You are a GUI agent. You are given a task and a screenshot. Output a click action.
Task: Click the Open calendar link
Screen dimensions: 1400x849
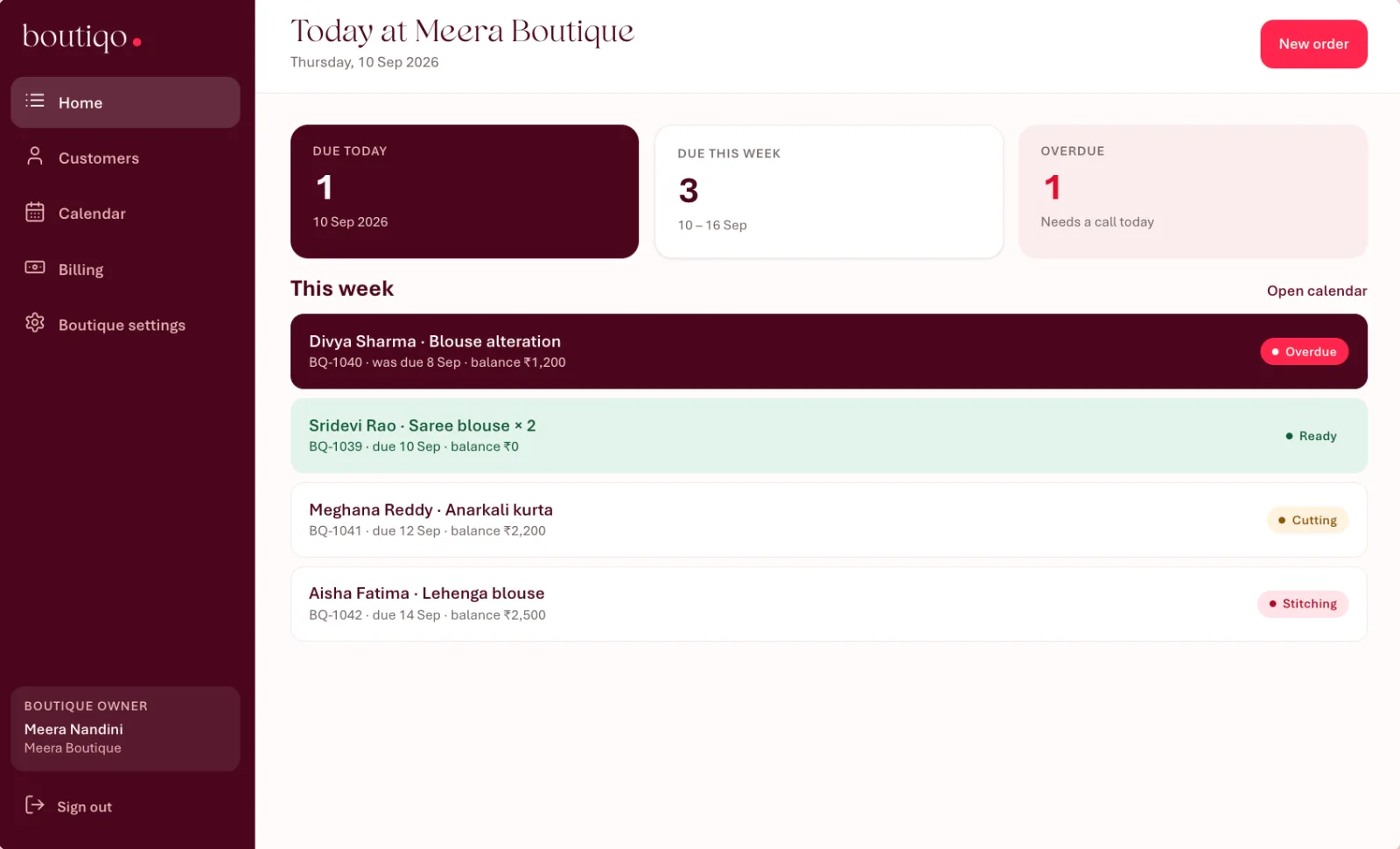pos(1317,291)
